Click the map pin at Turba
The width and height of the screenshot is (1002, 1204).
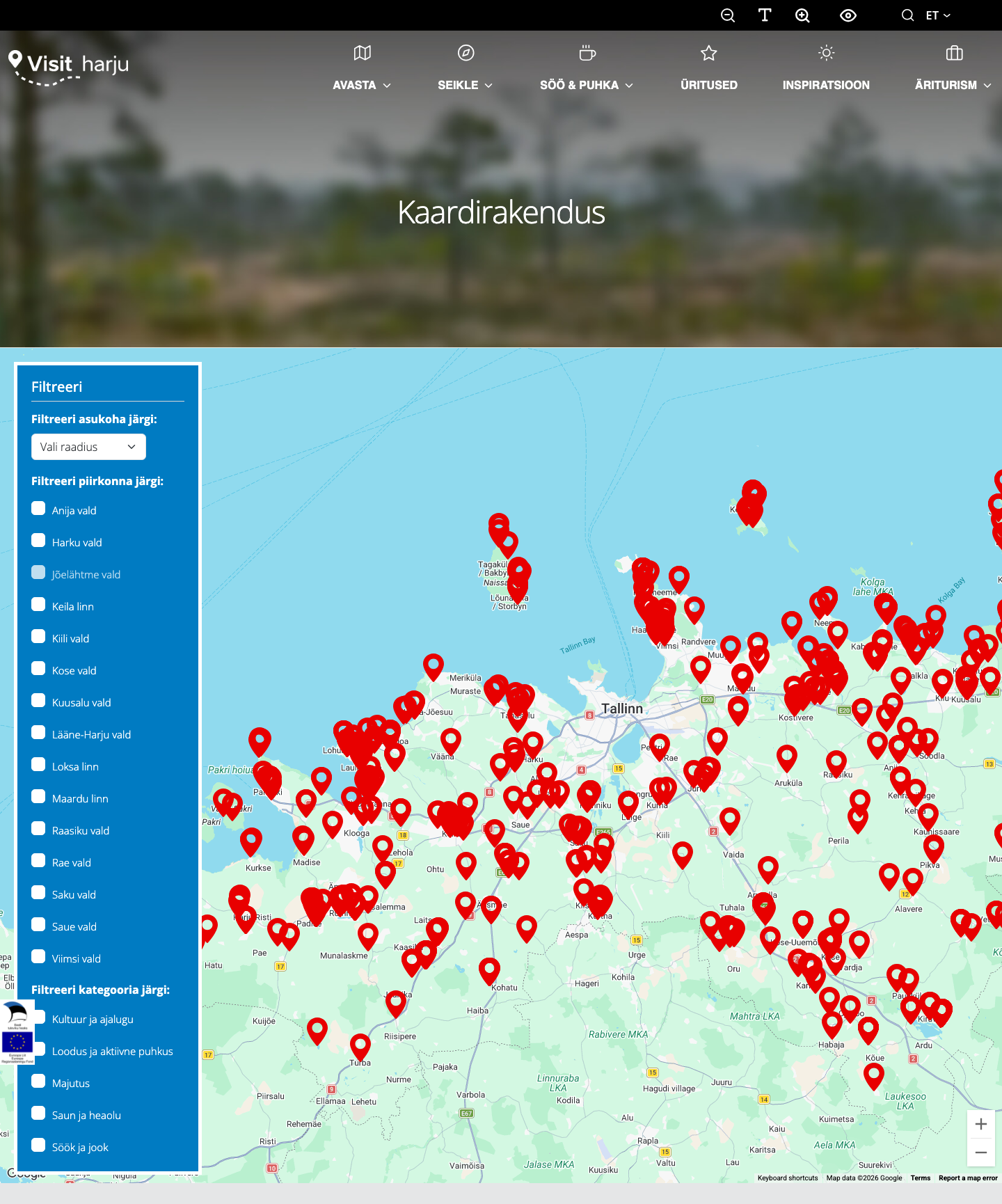pyautogui.click(x=360, y=1047)
